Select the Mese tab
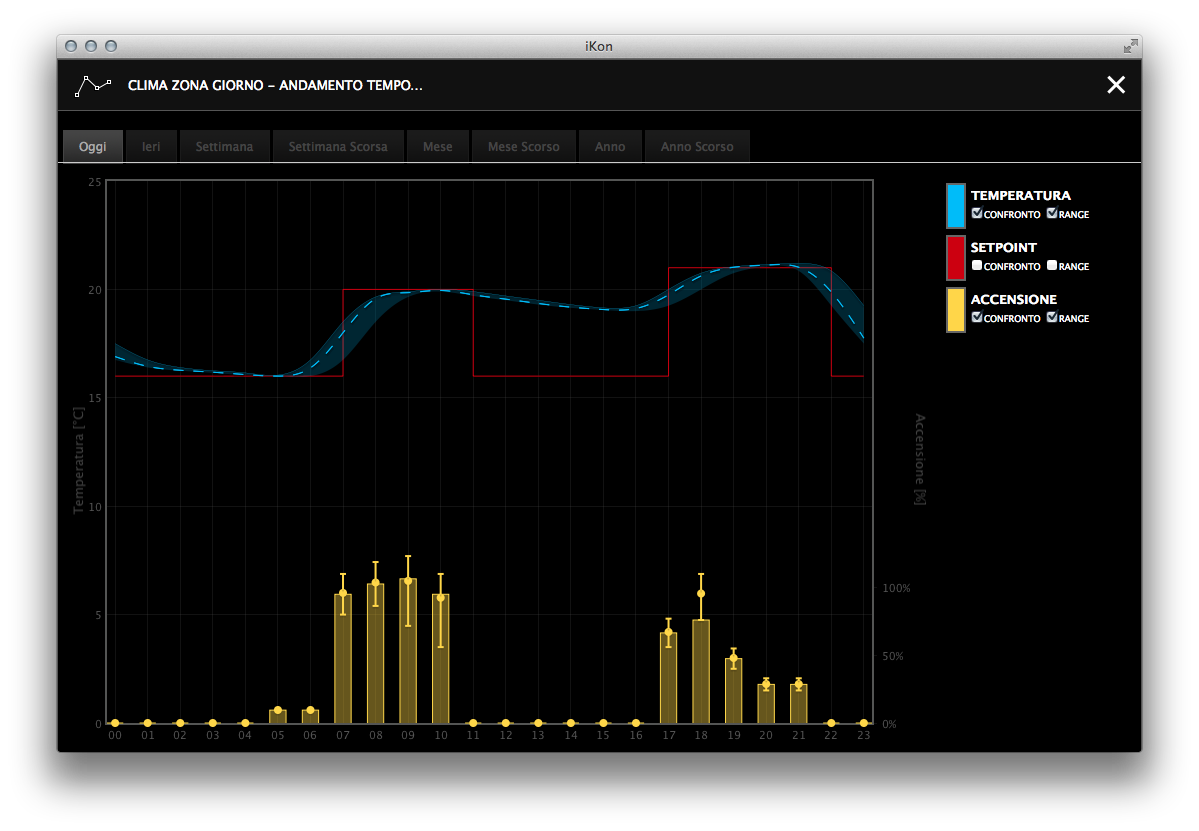Image resolution: width=1199 pixels, height=831 pixels. 437,146
